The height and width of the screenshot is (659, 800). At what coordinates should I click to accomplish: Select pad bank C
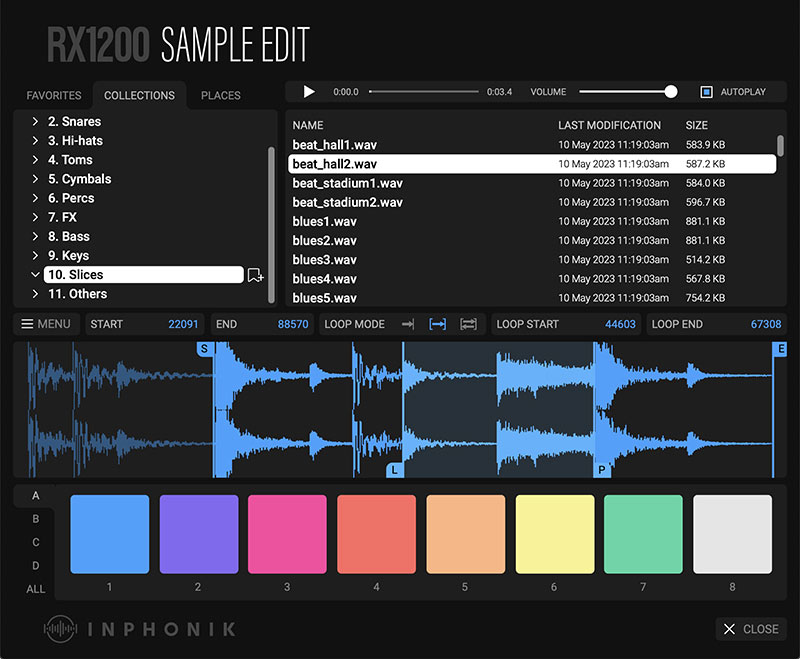(x=35, y=542)
